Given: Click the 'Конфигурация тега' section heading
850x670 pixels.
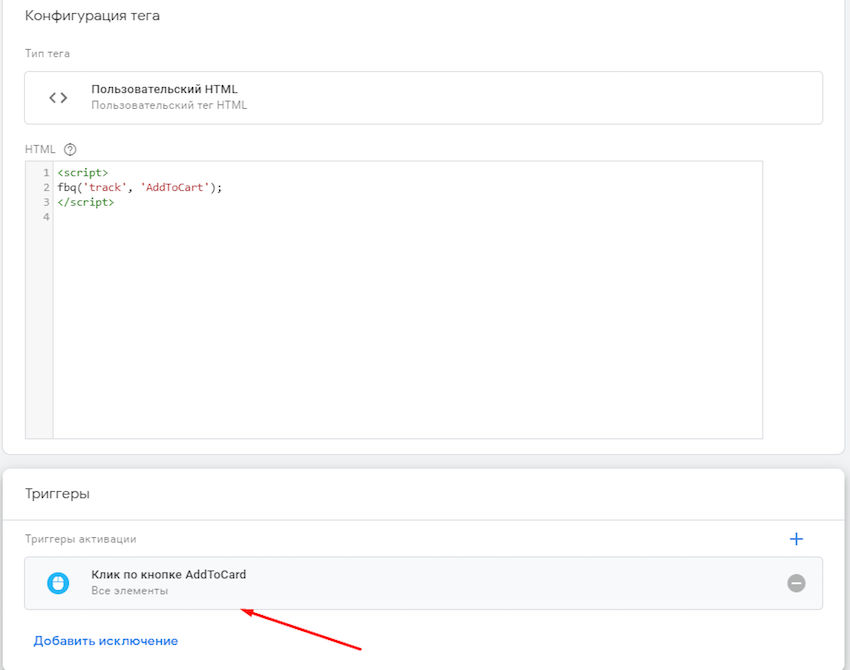Looking at the screenshot, I should [x=92, y=16].
